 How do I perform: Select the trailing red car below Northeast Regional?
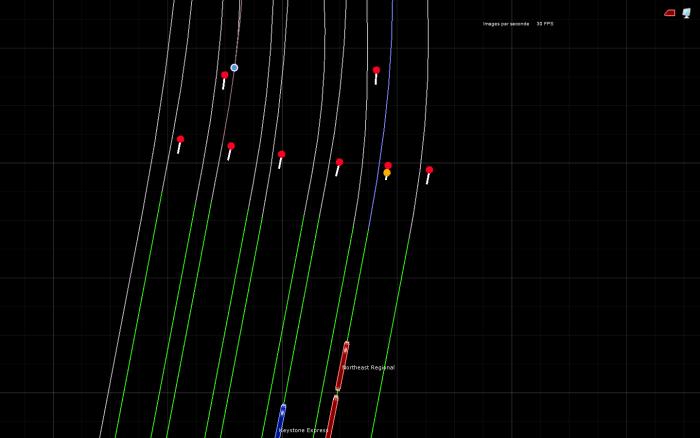(332, 416)
